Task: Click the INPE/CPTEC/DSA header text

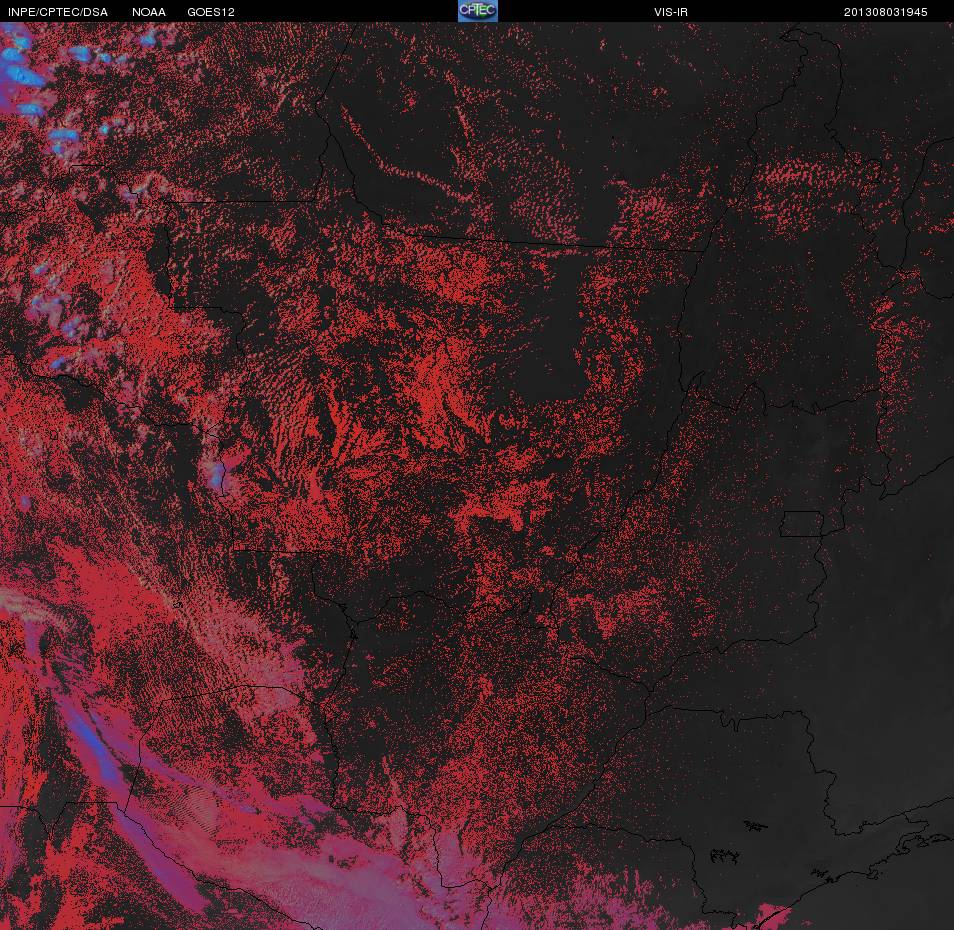Action: pyautogui.click(x=58, y=12)
